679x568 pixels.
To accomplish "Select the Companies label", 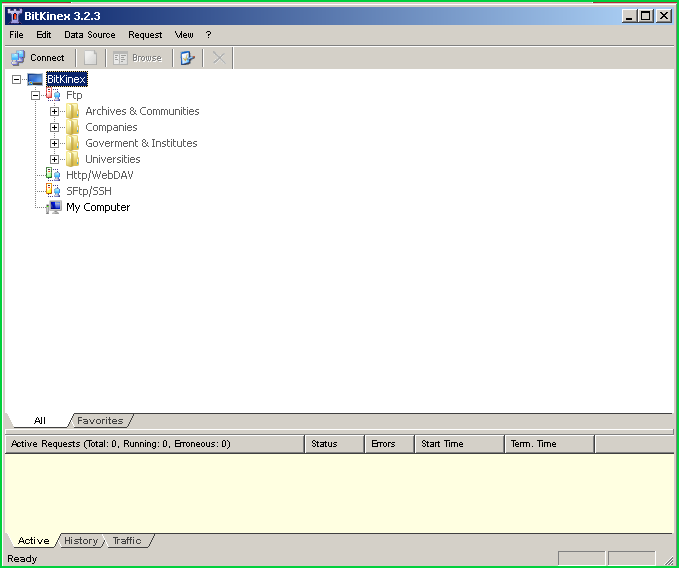I will [x=111, y=127].
